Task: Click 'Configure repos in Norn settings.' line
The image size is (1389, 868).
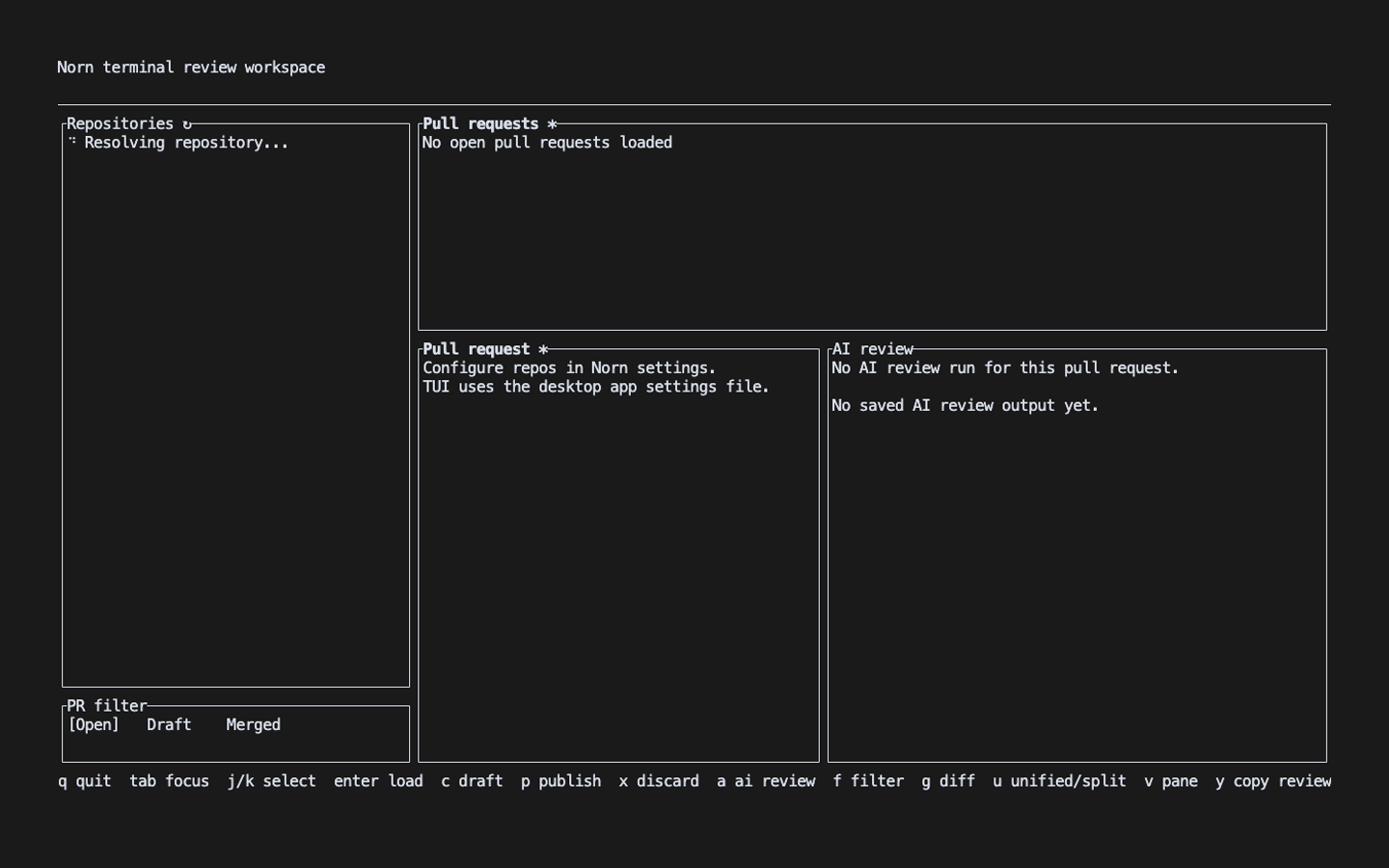Action: [569, 367]
